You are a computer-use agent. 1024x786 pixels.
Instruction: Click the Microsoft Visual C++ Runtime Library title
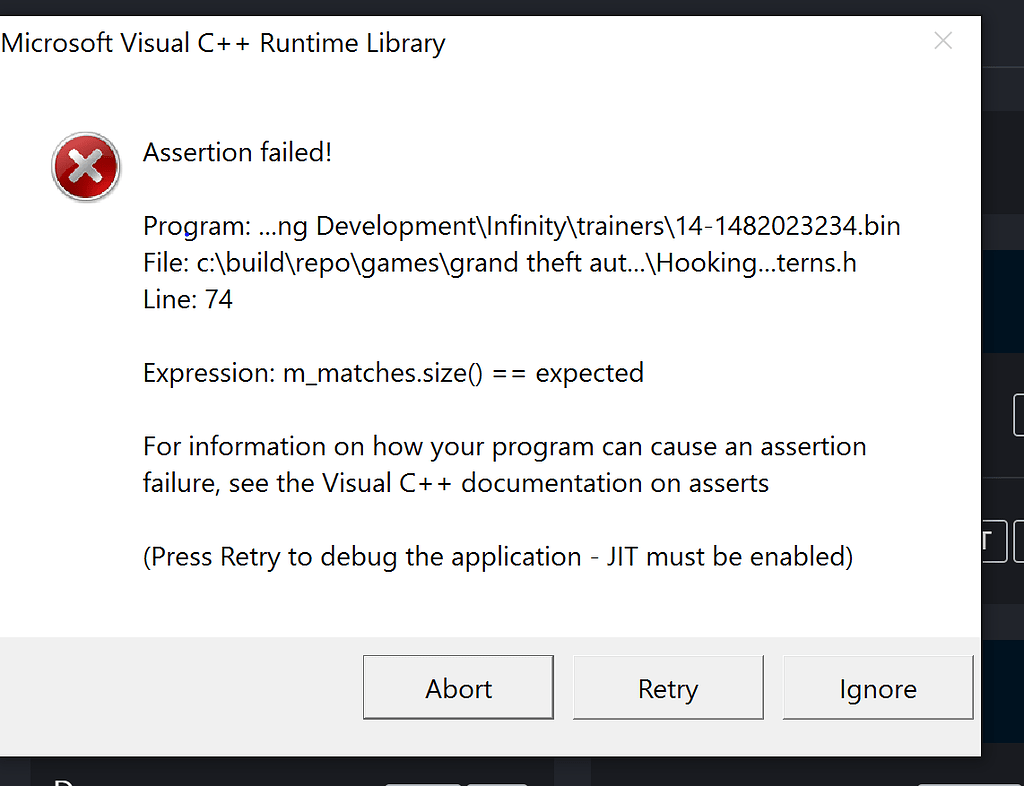(222, 43)
